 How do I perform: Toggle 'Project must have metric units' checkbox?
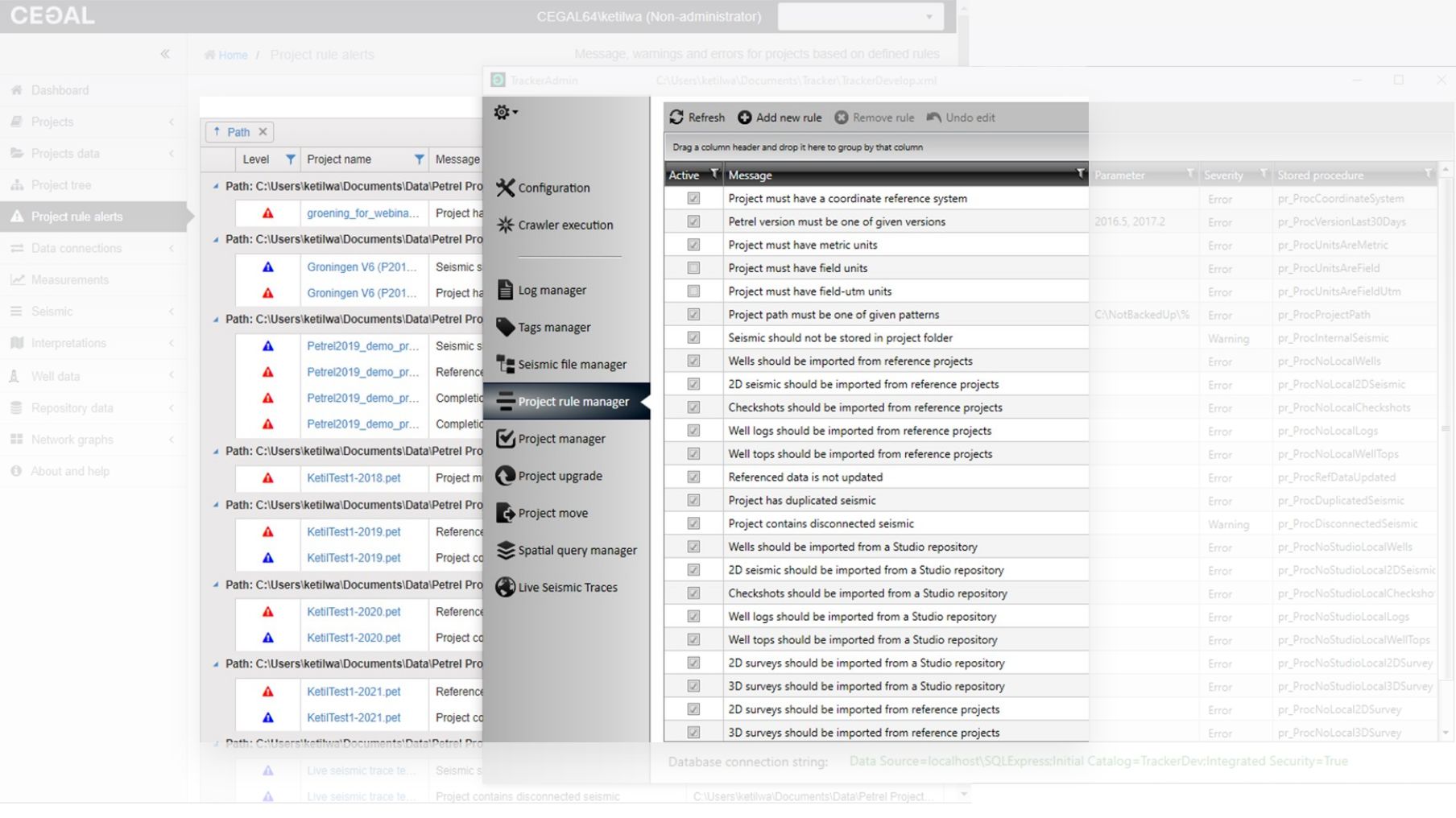click(x=693, y=245)
